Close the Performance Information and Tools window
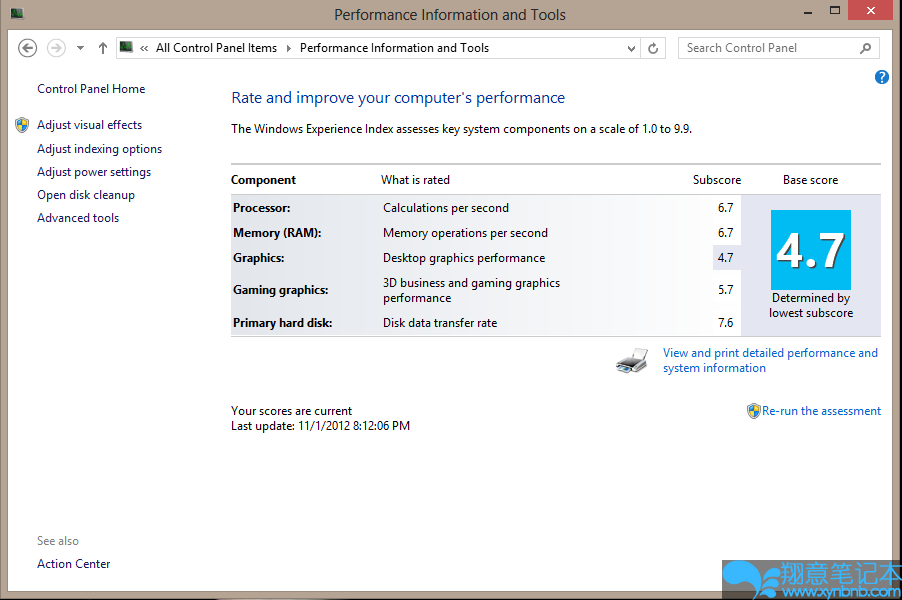The image size is (902, 600). click(x=871, y=10)
